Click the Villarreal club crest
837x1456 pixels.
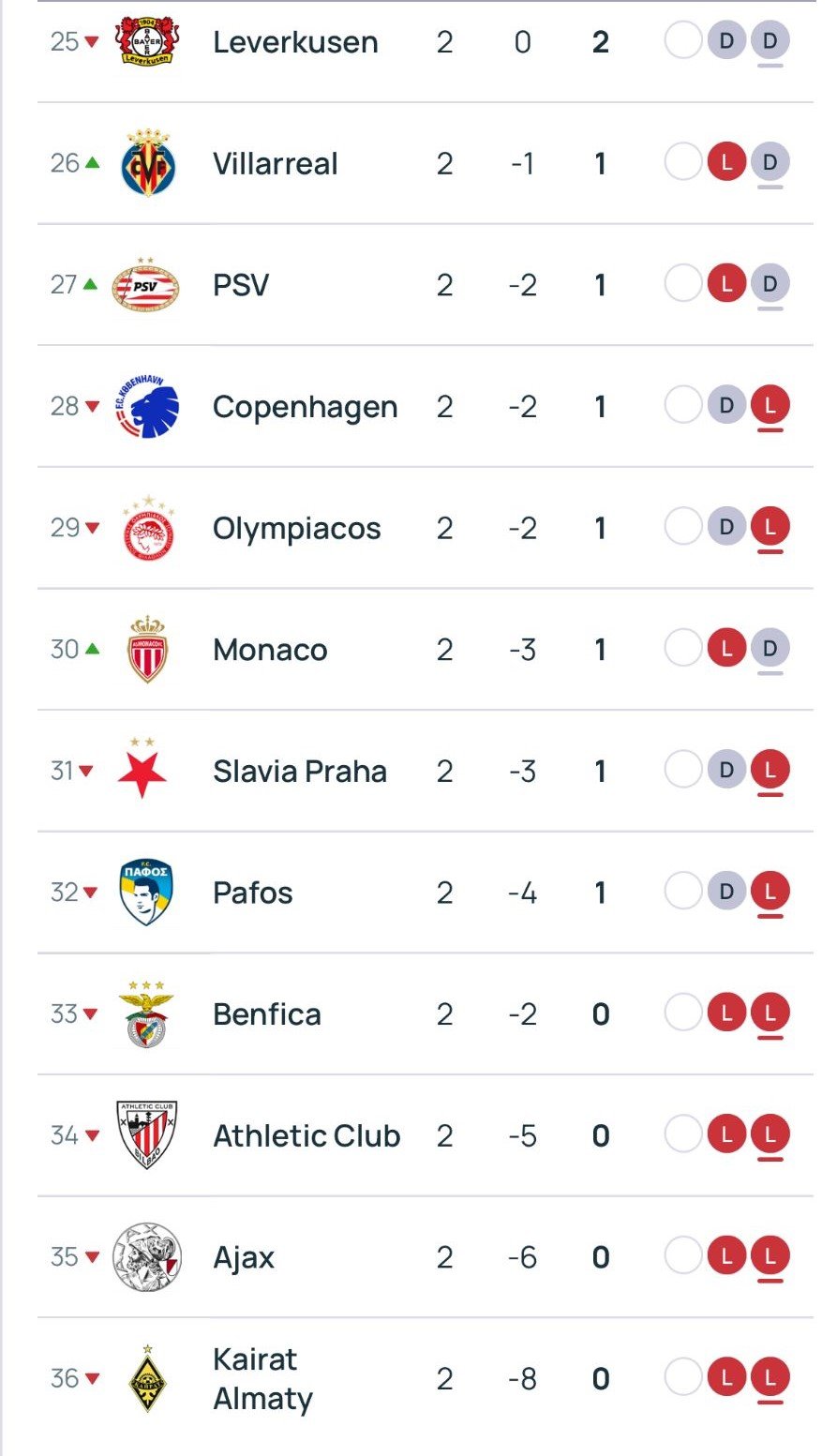[147, 164]
